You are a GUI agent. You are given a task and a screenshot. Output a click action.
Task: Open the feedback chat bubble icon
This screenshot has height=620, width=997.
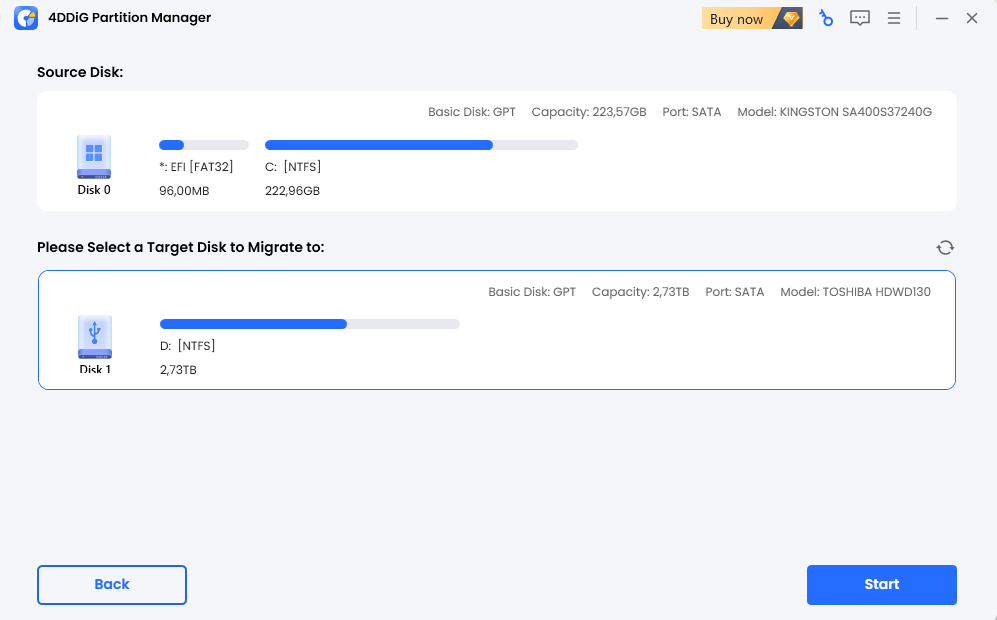coord(860,18)
